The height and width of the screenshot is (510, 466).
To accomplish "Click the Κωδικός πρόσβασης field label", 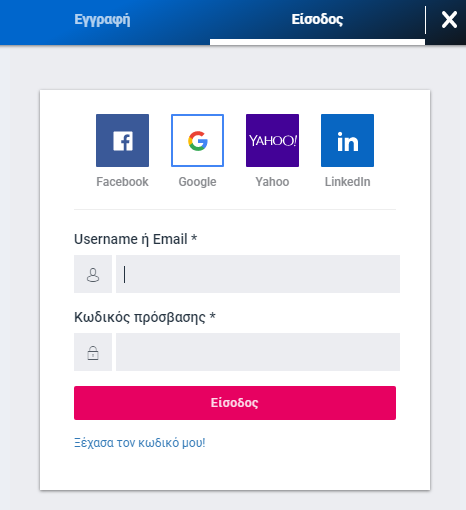I will pos(145,317).
